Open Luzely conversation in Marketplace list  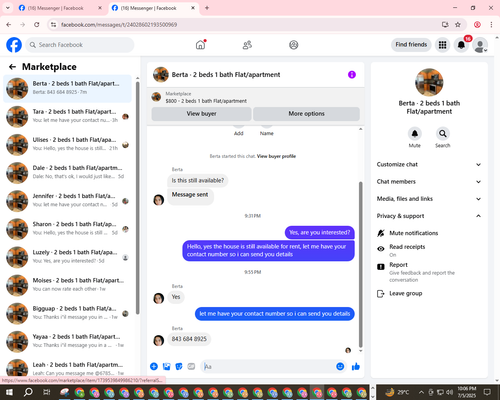[x=67, y=257]
